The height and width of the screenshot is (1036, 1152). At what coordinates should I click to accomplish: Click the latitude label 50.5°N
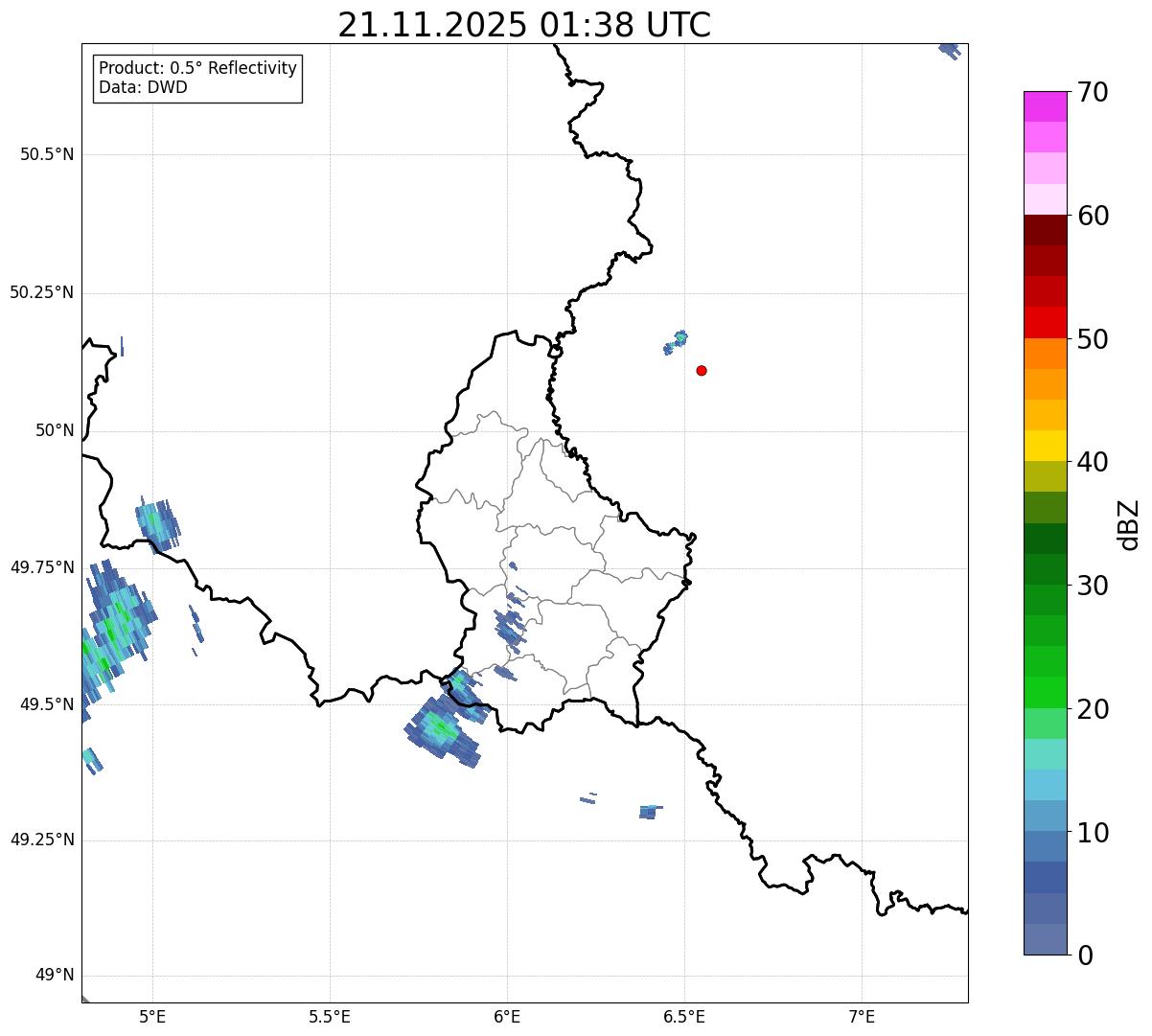click(47, 155)
